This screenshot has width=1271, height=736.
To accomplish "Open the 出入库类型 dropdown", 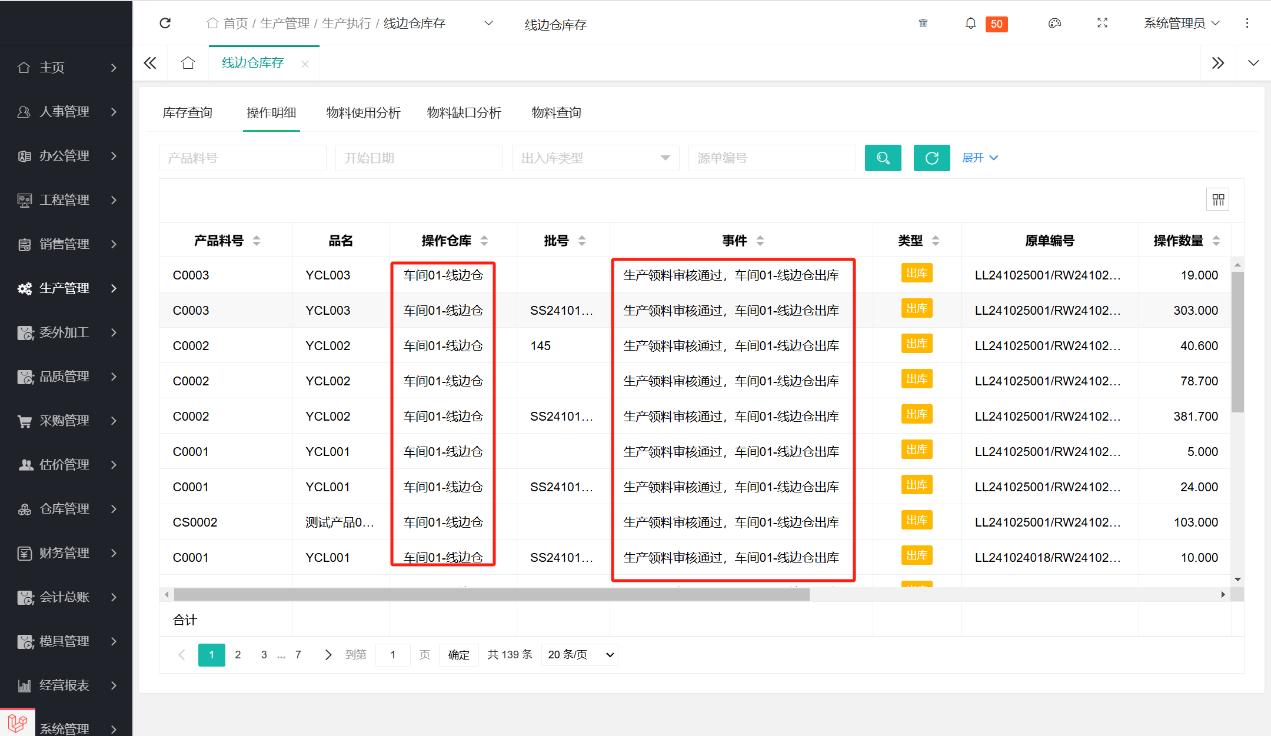I will coord(596,158).
